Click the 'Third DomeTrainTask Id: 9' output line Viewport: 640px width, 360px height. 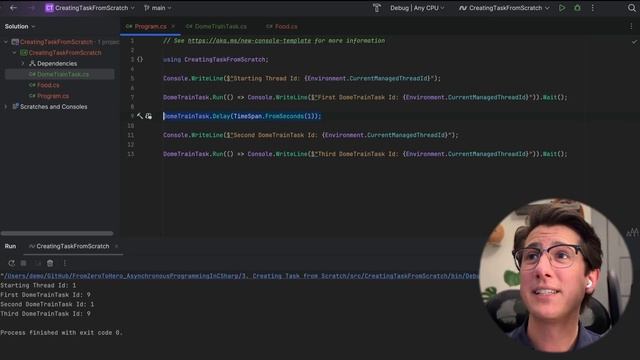click(x=45, y=313)
